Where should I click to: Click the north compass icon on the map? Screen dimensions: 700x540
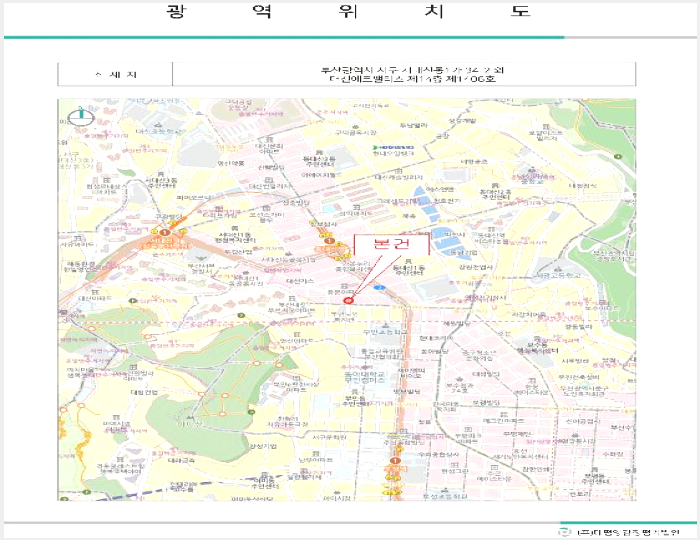(81, 116)
